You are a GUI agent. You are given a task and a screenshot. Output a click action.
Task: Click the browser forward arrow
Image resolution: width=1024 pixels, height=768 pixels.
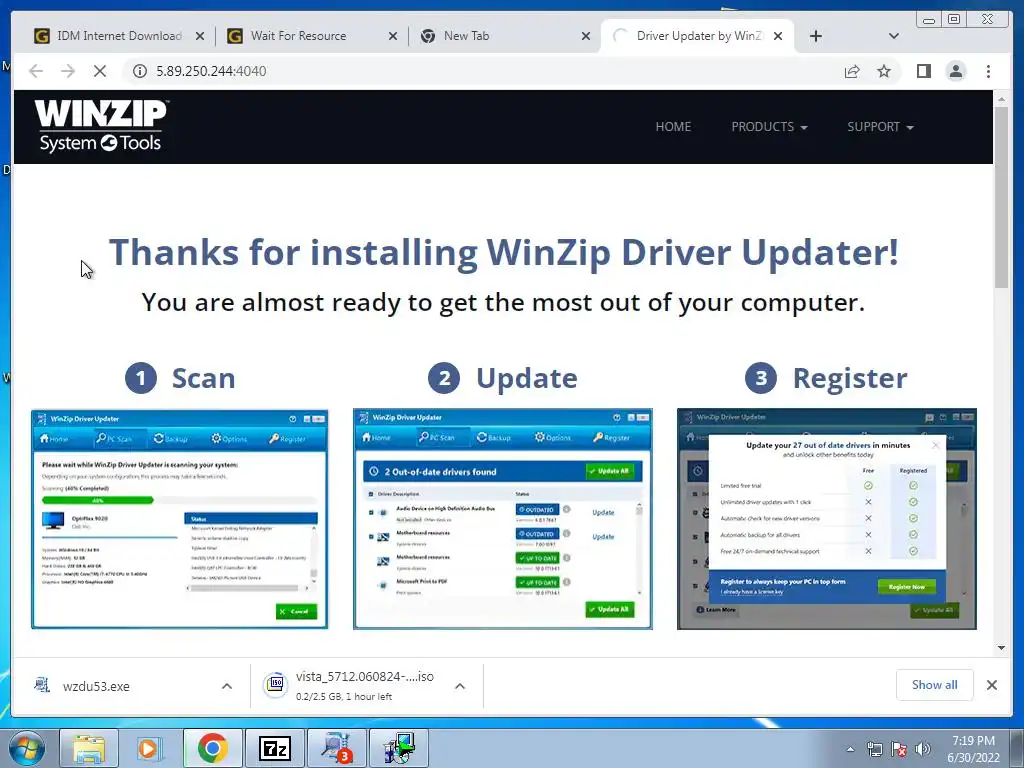pos(68,71)
